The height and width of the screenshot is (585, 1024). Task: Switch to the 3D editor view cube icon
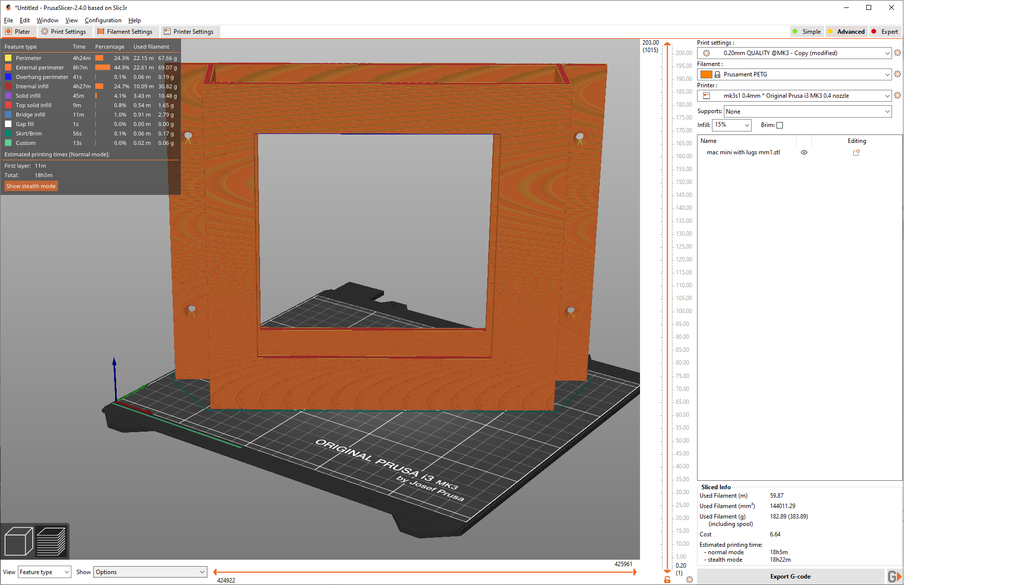click(18, 541)
